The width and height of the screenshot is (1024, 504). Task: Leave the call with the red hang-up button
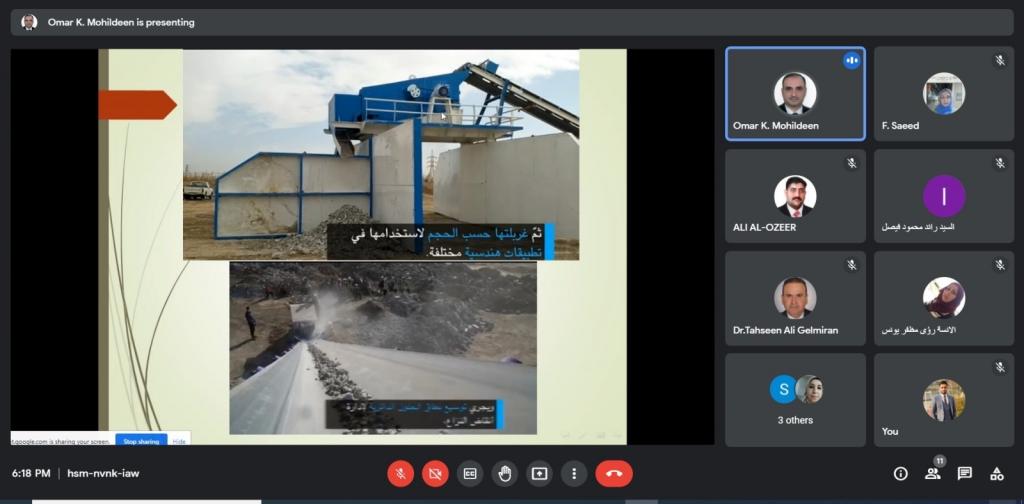pyautogui.click(x=613, y=473)
